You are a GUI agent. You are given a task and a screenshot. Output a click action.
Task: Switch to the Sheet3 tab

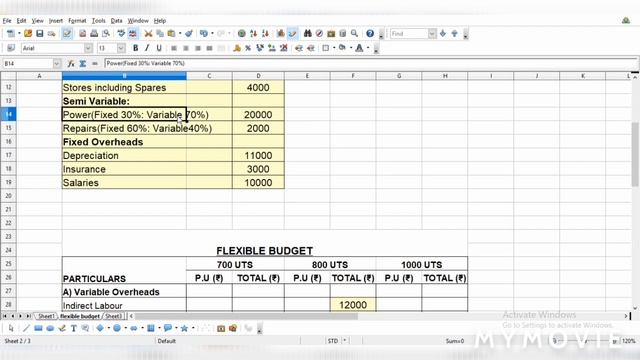pos(113,316)
